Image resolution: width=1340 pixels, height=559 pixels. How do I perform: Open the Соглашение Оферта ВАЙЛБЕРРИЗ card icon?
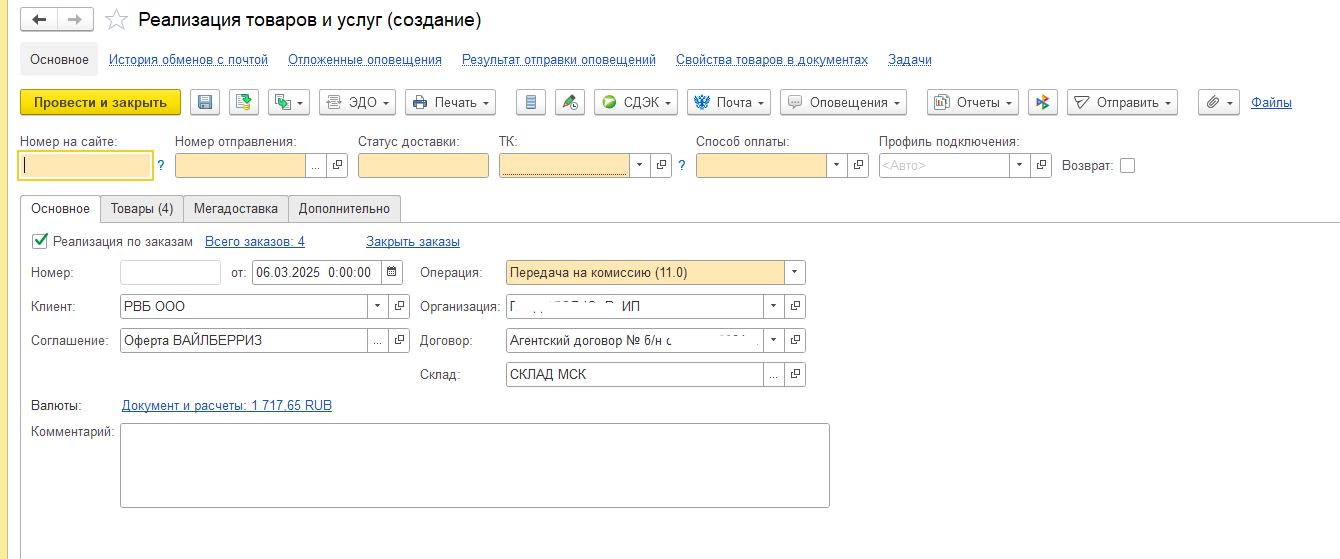[399, 340]
